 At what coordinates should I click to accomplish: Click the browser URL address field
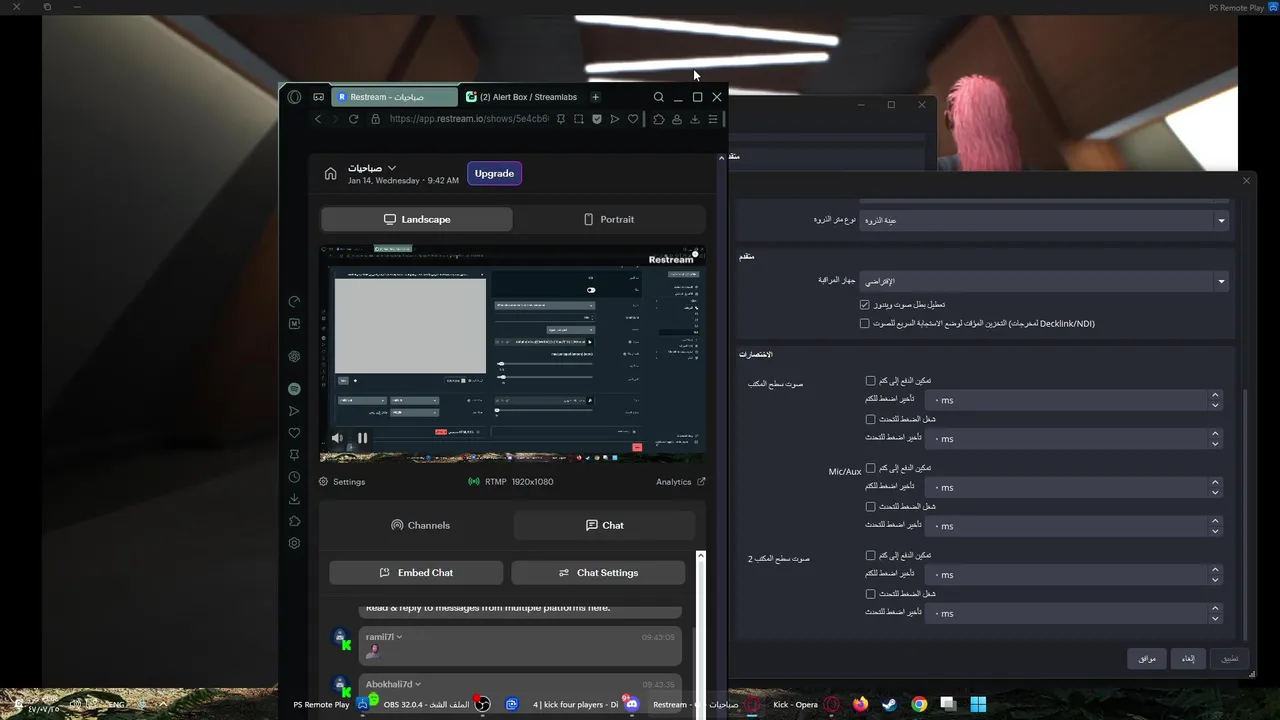point(468,119)
